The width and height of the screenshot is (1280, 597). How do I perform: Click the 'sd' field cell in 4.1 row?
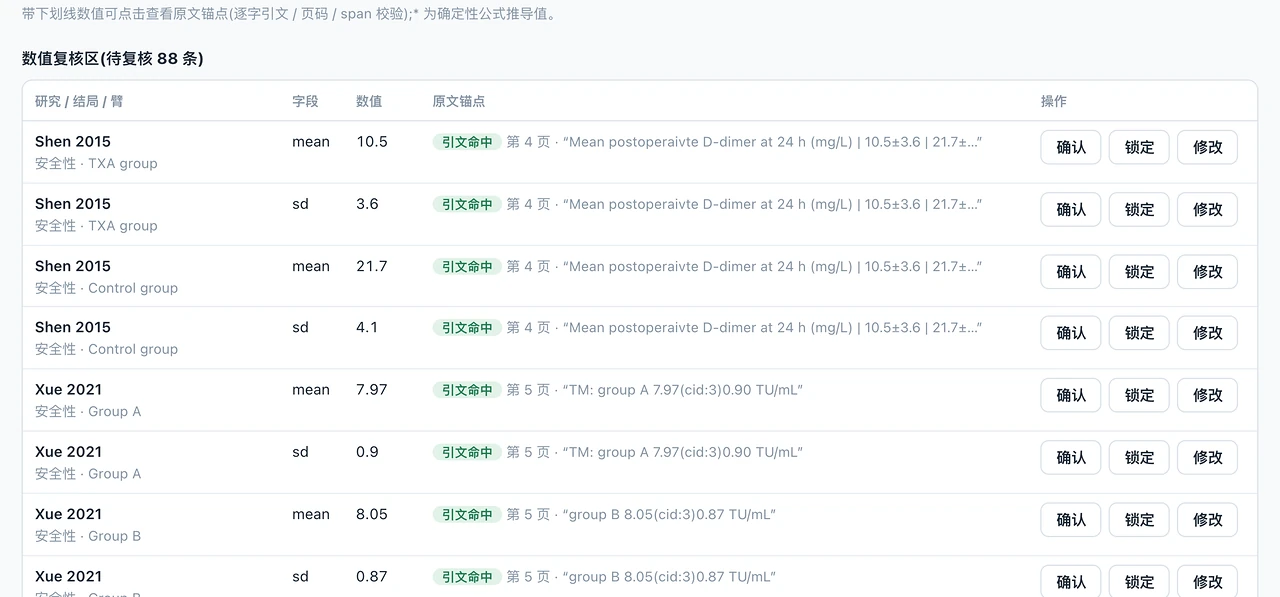[300, 327]
